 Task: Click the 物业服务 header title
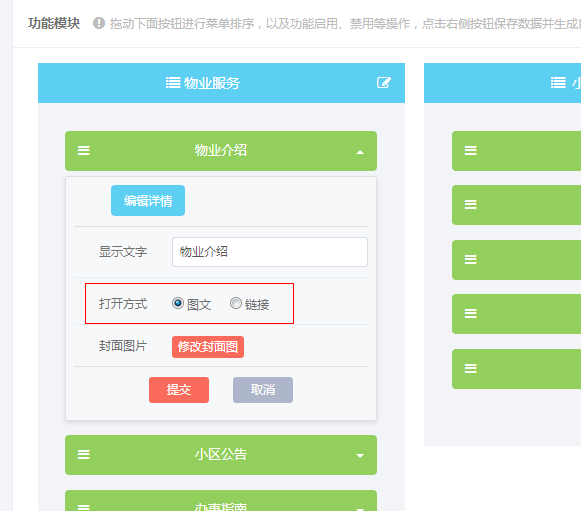pos(212,83)
